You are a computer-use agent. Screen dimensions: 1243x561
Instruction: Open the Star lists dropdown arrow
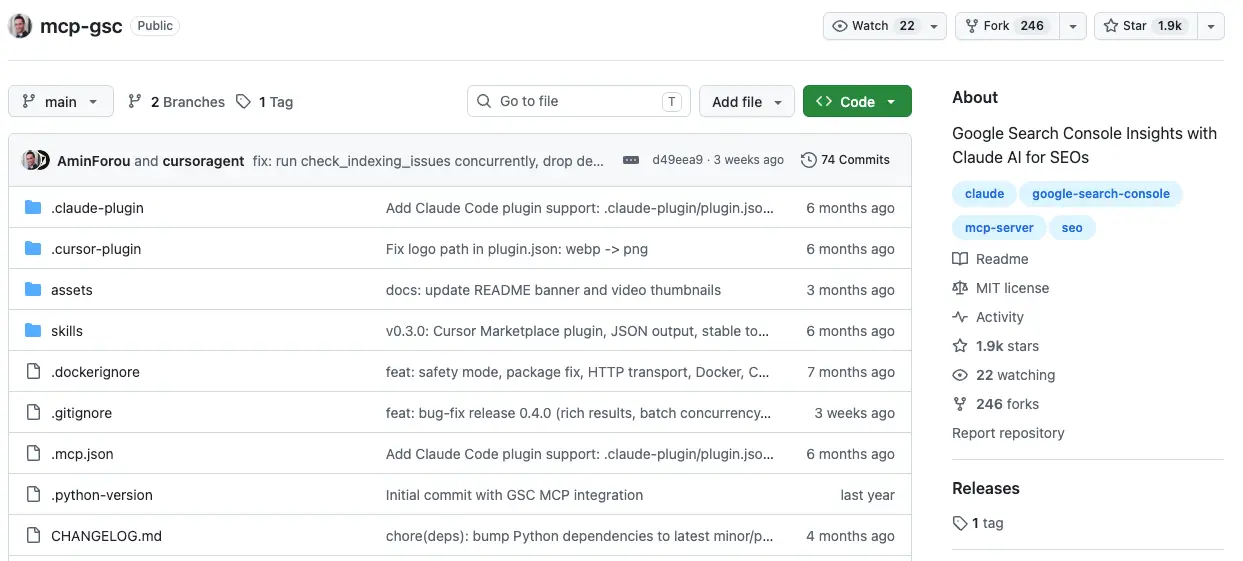click(1211, 26)
